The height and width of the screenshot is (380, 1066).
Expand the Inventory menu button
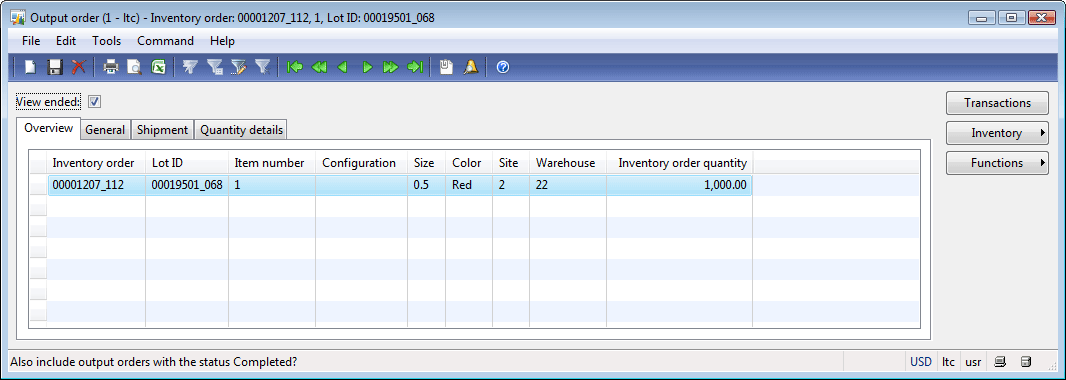tap(997, 133)
